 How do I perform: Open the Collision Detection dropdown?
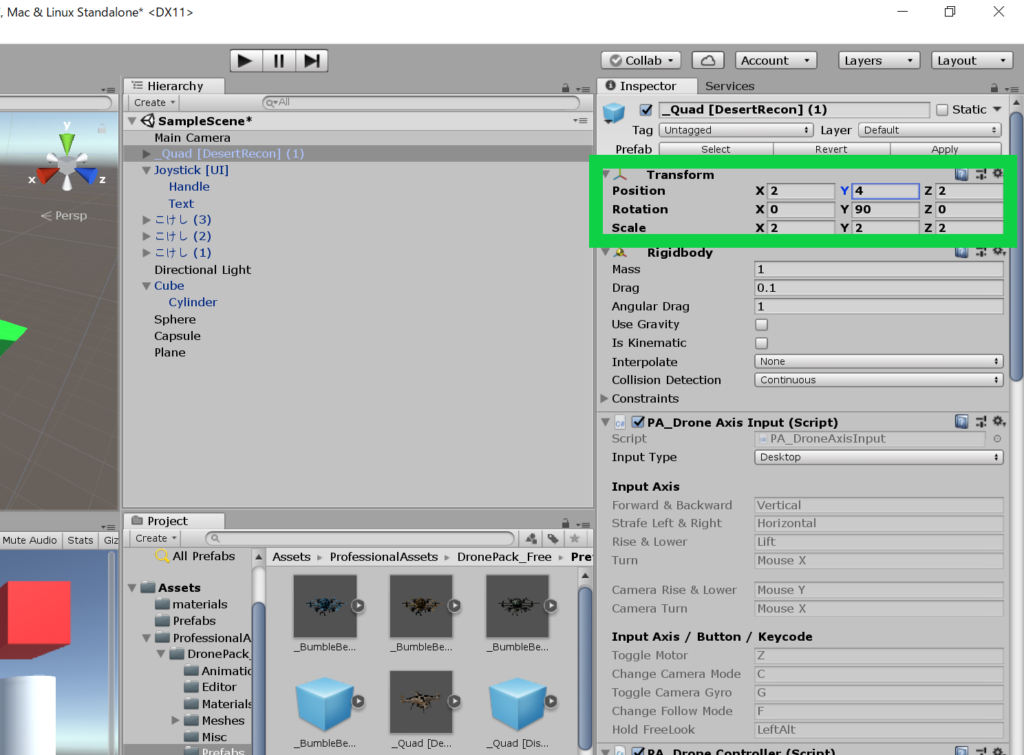pos(878,380)
